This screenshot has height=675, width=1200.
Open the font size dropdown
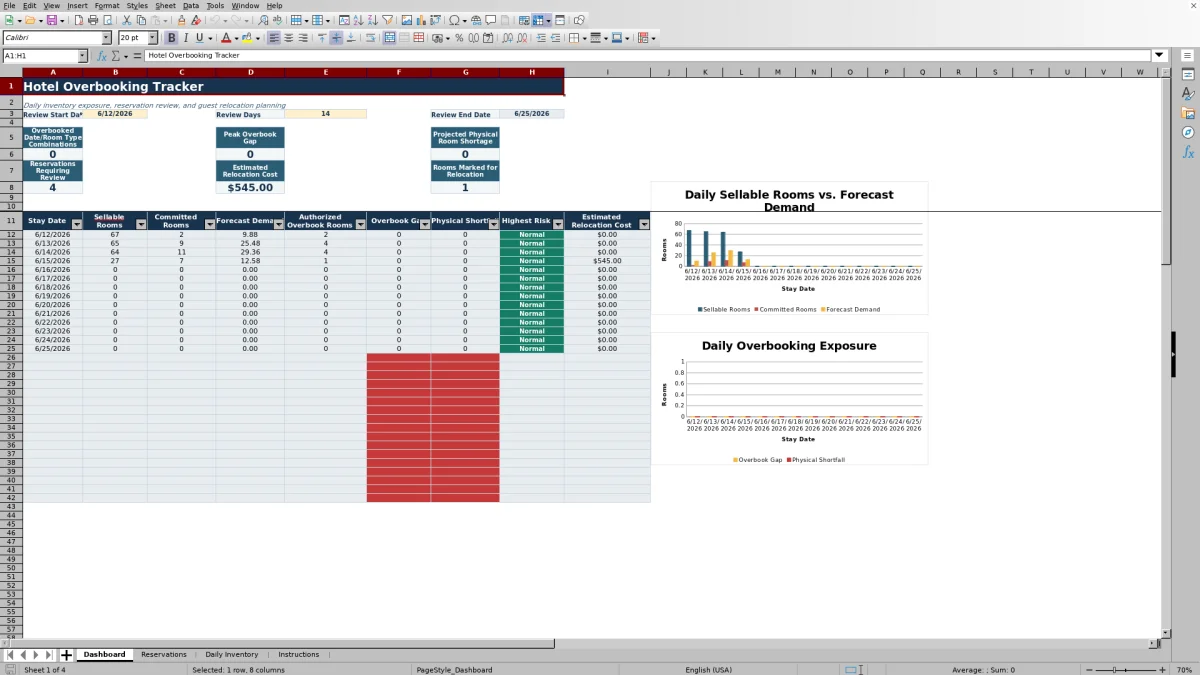tap(153, 38)
